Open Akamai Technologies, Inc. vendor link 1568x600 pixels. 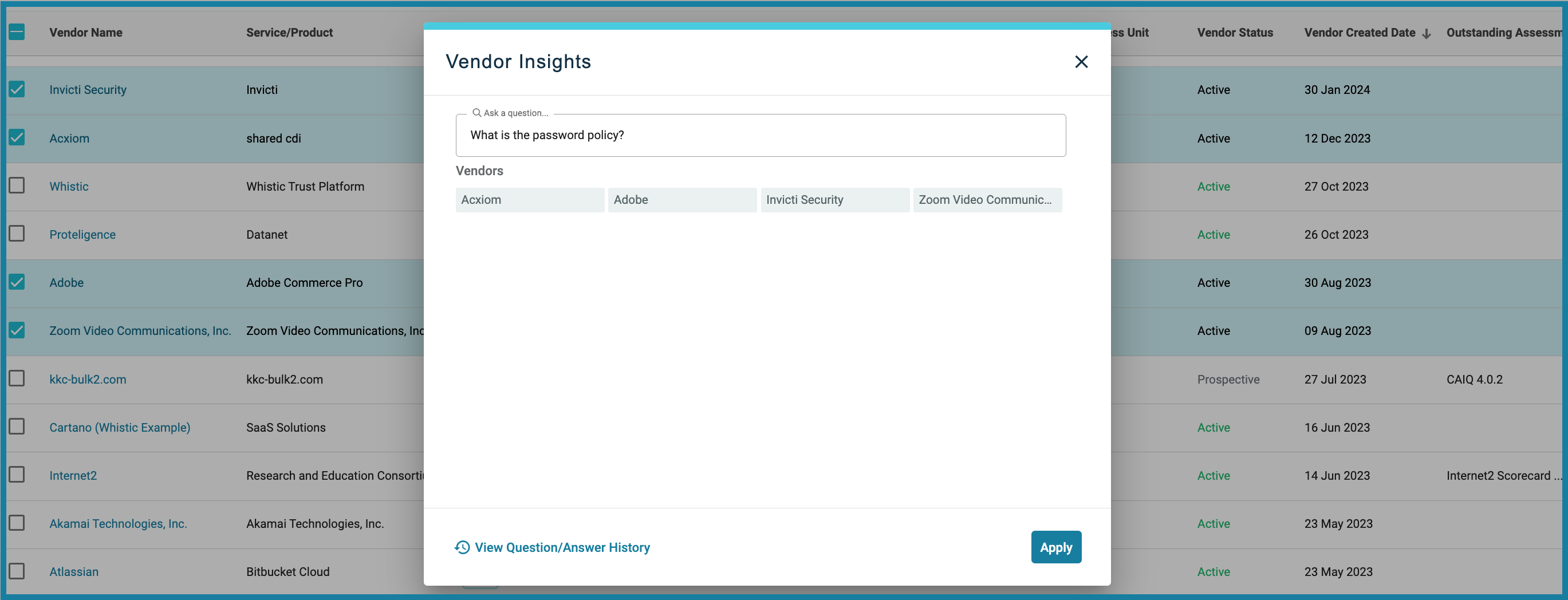point(118,523)
